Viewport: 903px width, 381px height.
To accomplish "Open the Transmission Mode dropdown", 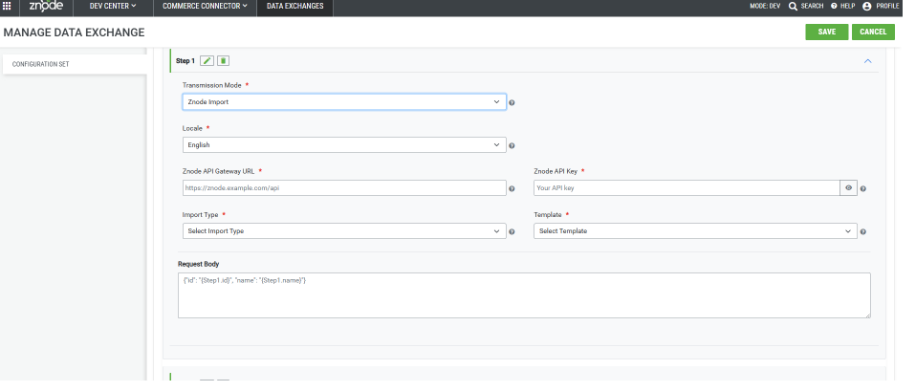I will pyautogui.click(x=344, y=102).
